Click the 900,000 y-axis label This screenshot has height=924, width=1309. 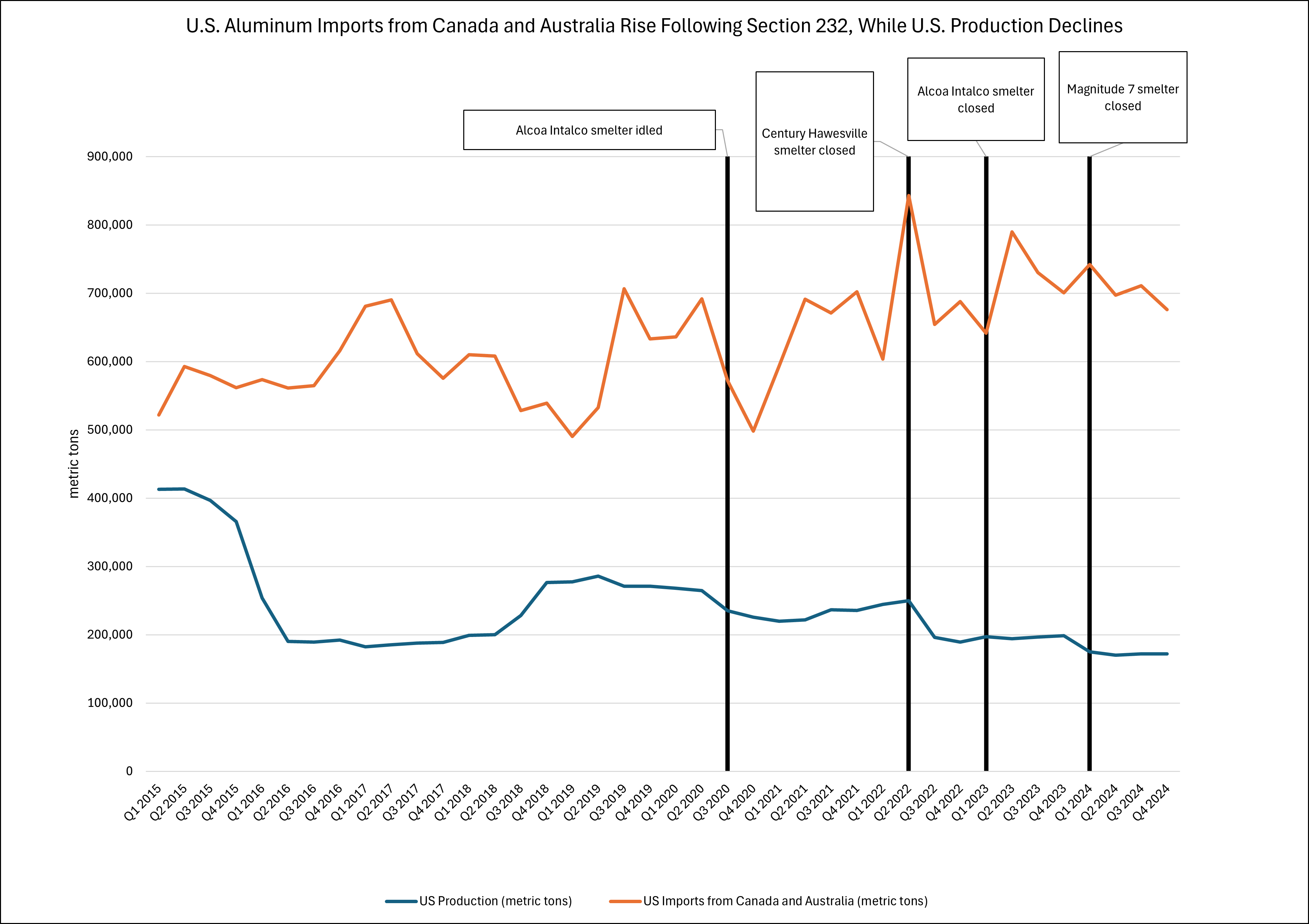[x=109, y=156]
